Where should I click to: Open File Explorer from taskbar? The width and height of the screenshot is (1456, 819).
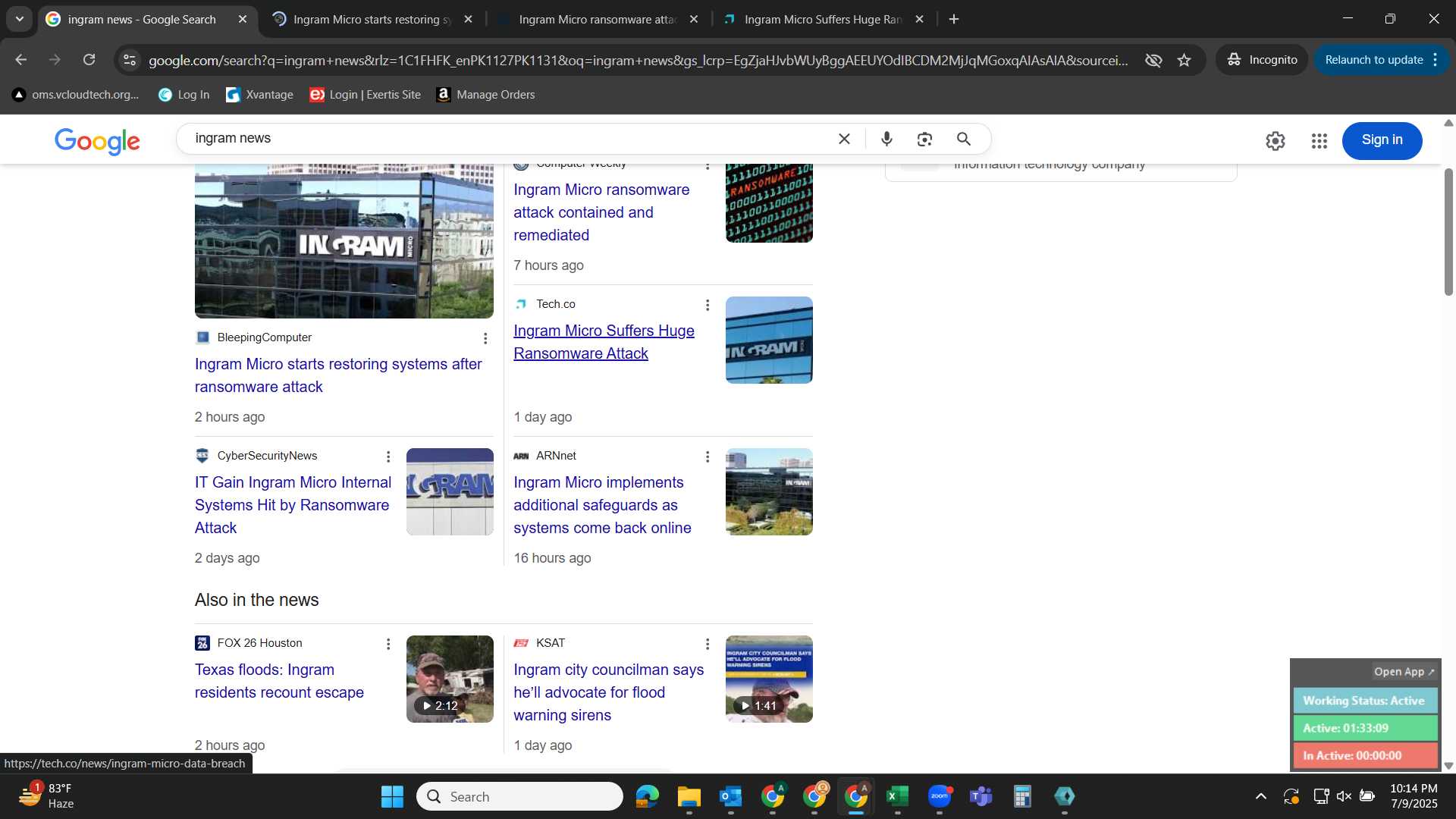point(689,796)
